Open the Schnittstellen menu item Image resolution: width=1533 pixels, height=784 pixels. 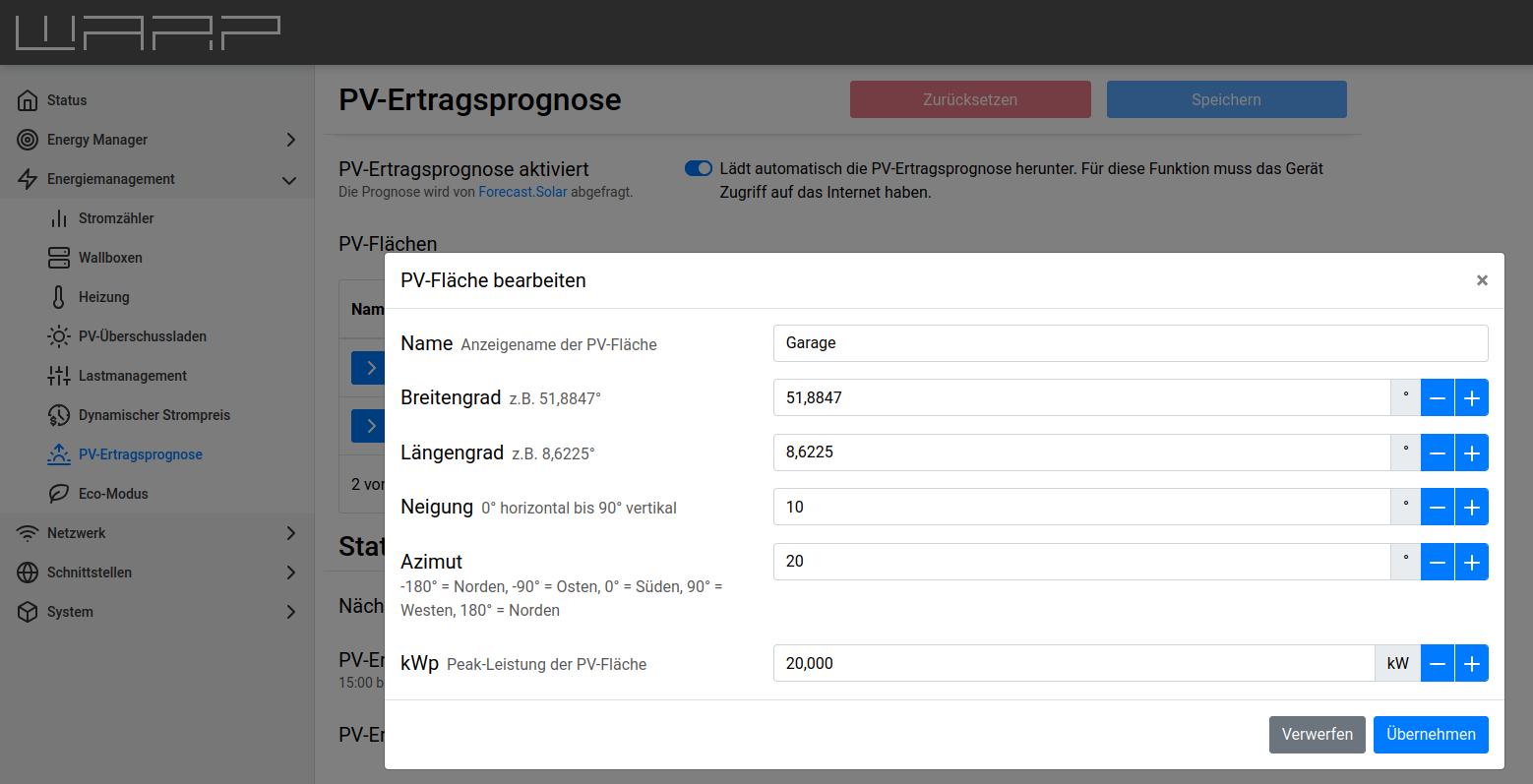pos(90,573)
